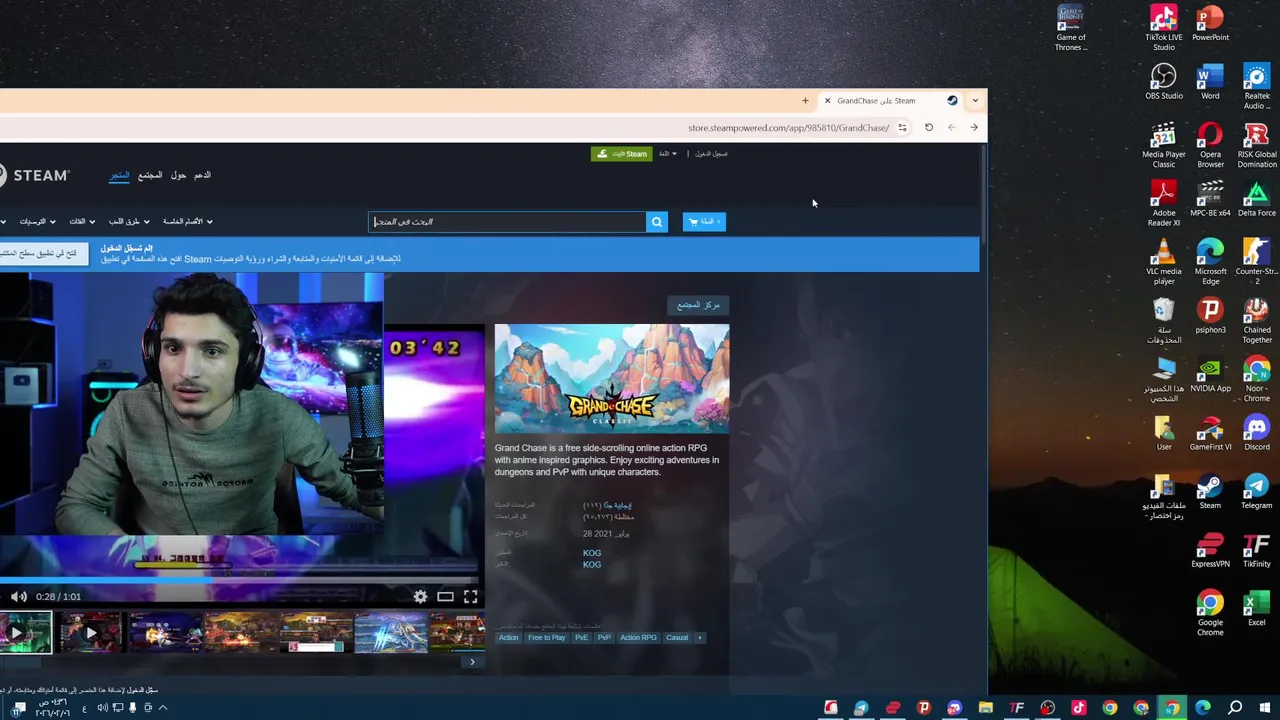This screenshot has height=720, width=1280.
Task: Open Adobe Reader XI shortcut
Action: click(x=1164, y=204)
